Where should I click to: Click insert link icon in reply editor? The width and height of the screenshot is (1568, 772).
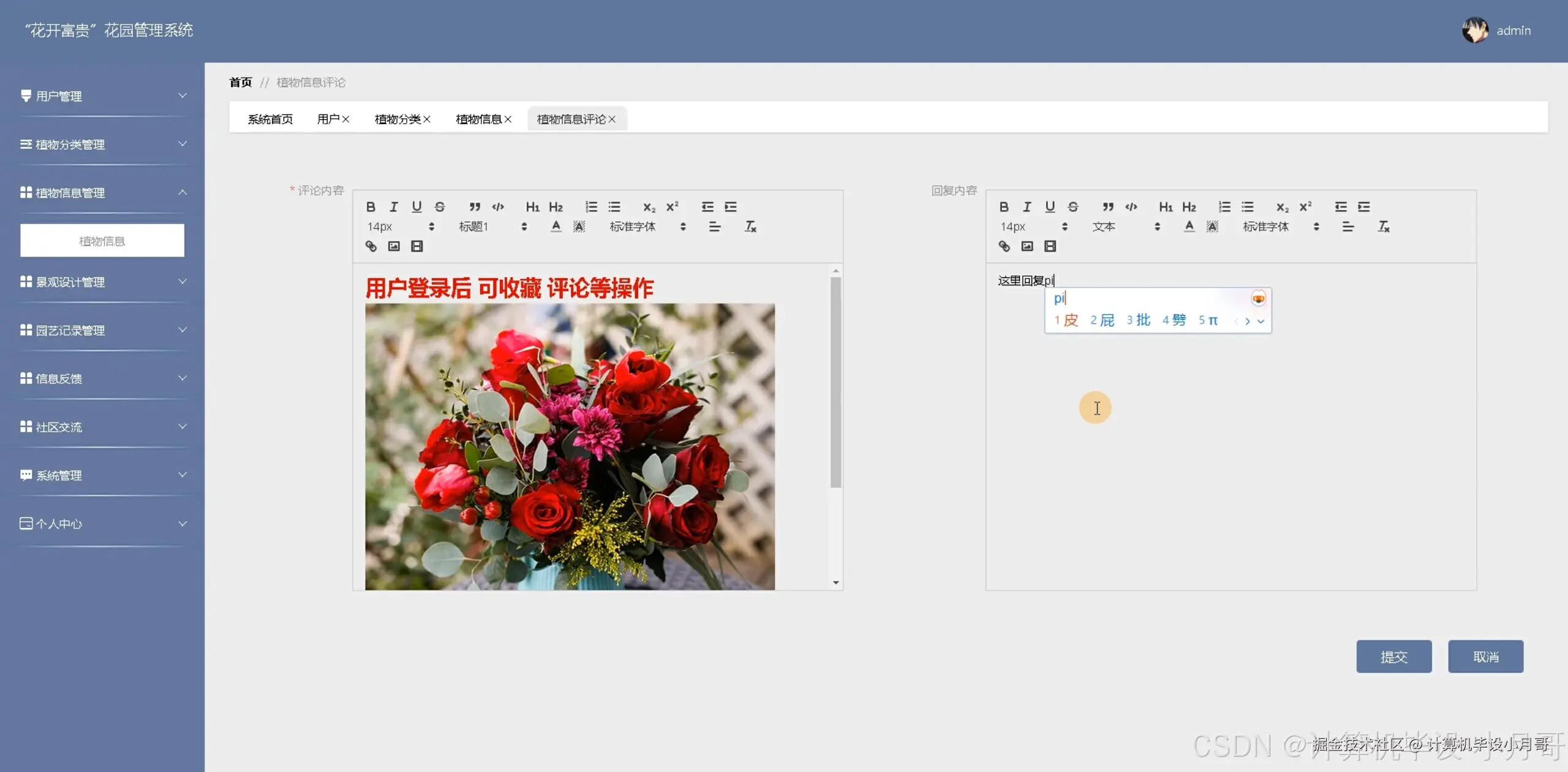(x=1004, y=246)
